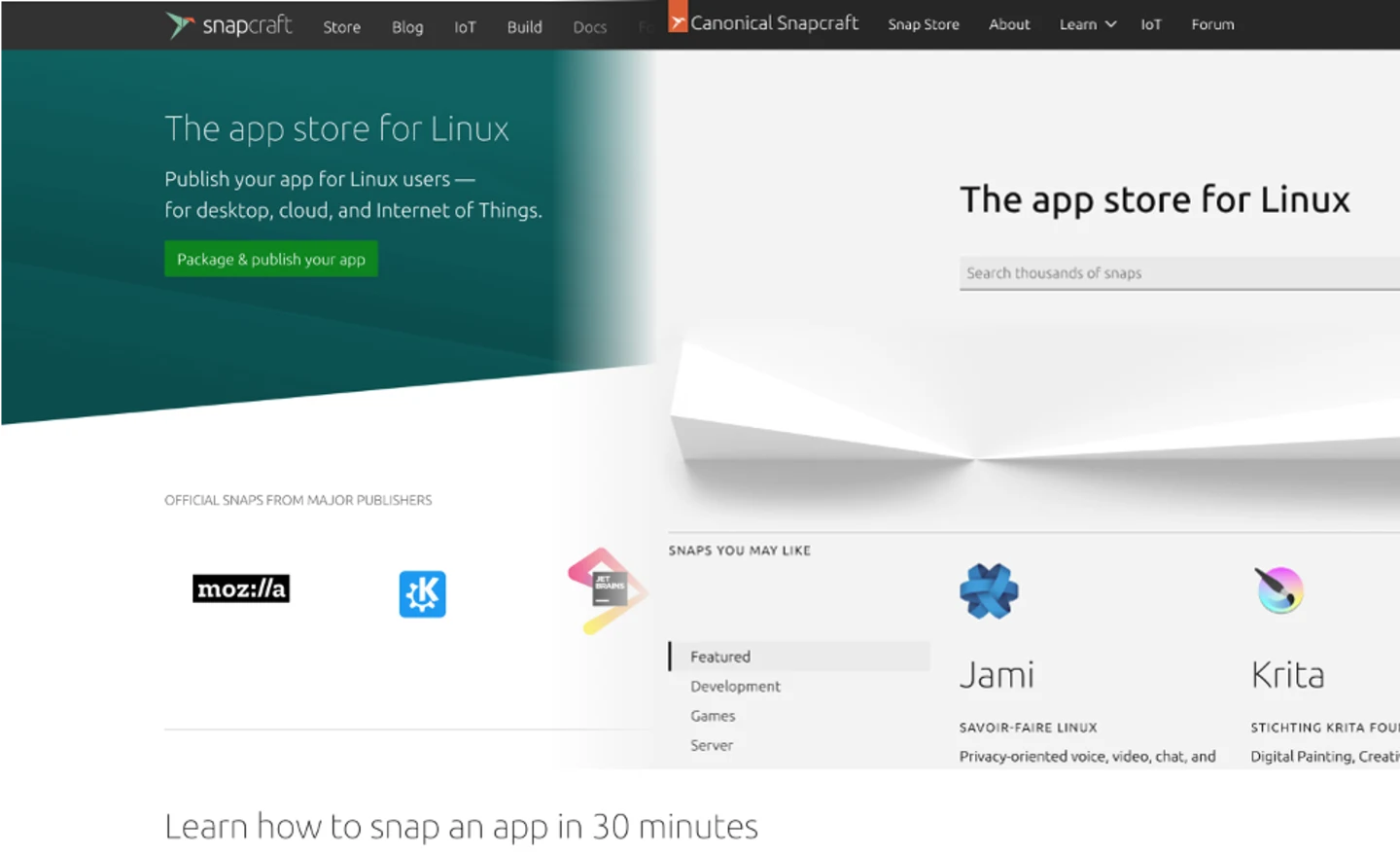Open the Mozilla publisher logo

241,588
